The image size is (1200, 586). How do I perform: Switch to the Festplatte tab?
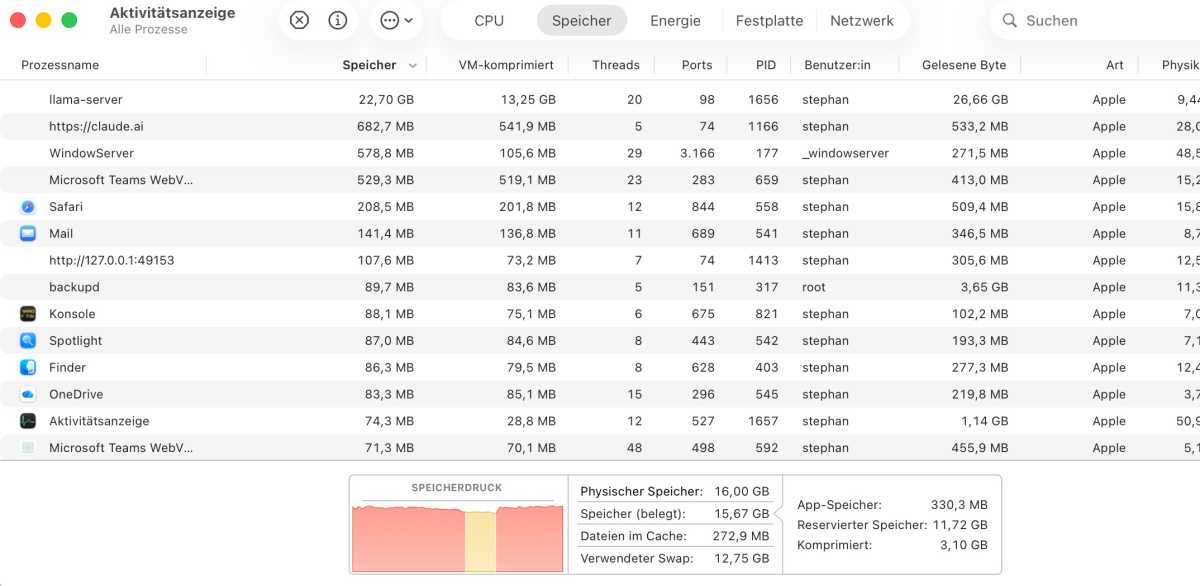point(769,20)
